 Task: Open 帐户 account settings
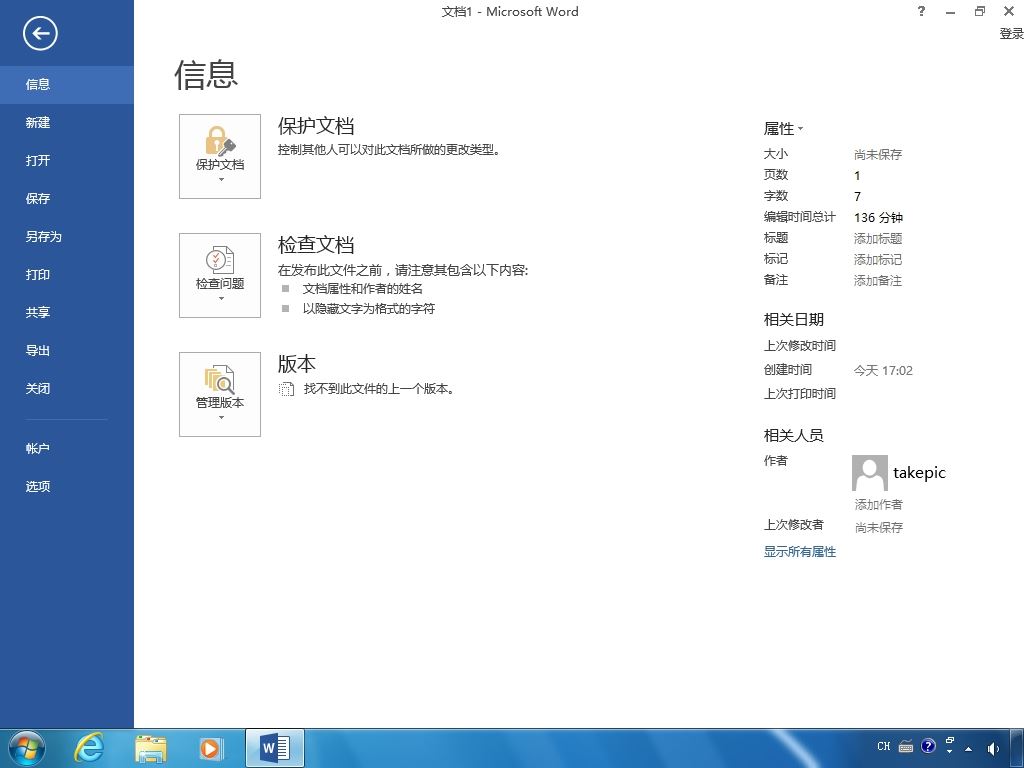(x=67, y=449)
